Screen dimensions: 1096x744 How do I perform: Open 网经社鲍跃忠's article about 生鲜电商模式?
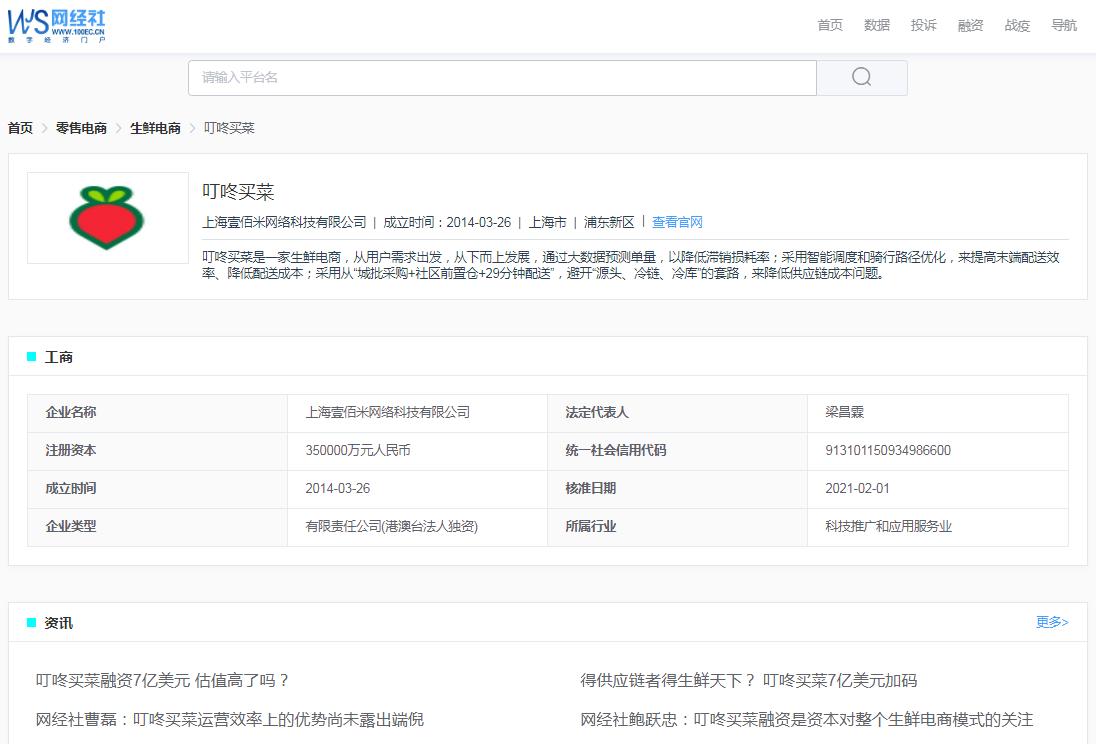pyautogui.click(x=807, y=718)
